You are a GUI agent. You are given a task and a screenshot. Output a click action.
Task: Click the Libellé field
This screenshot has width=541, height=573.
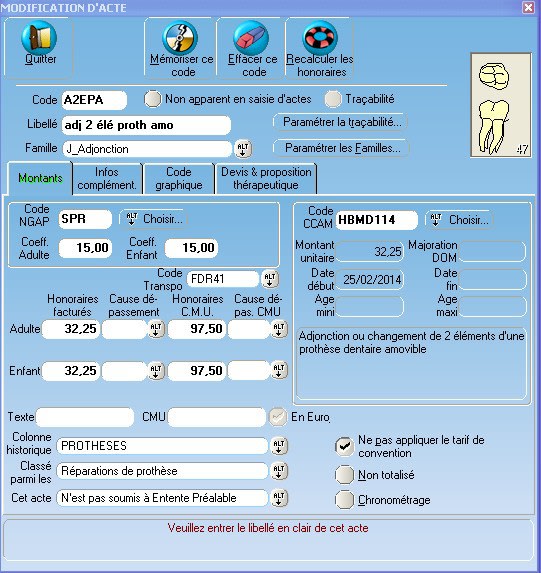coord(146,125)
